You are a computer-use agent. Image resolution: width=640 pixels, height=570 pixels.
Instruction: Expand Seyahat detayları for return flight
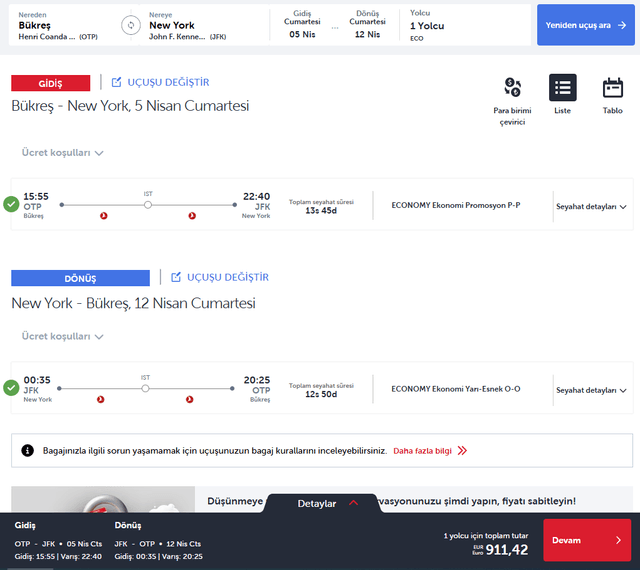pyautogui.click(x=591, y=390)
